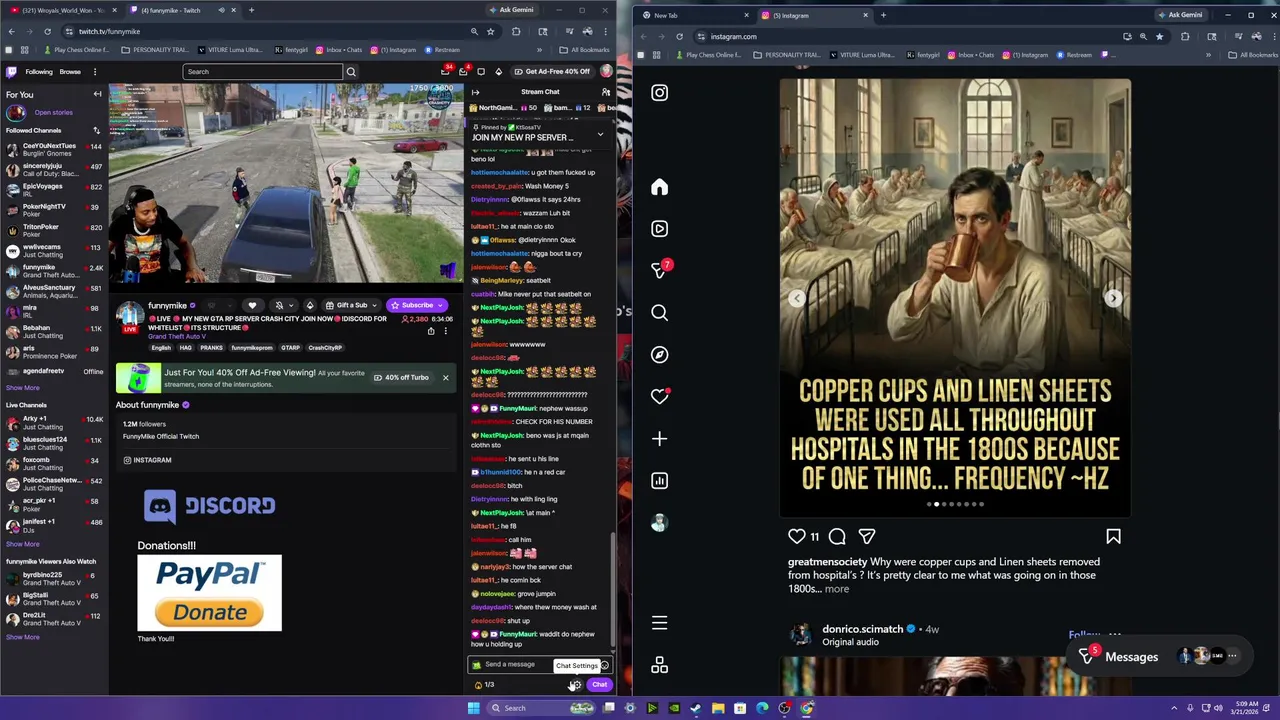Open Twitch header three-dot more menu
The image size is (1280, 720).
pos(95,72)
